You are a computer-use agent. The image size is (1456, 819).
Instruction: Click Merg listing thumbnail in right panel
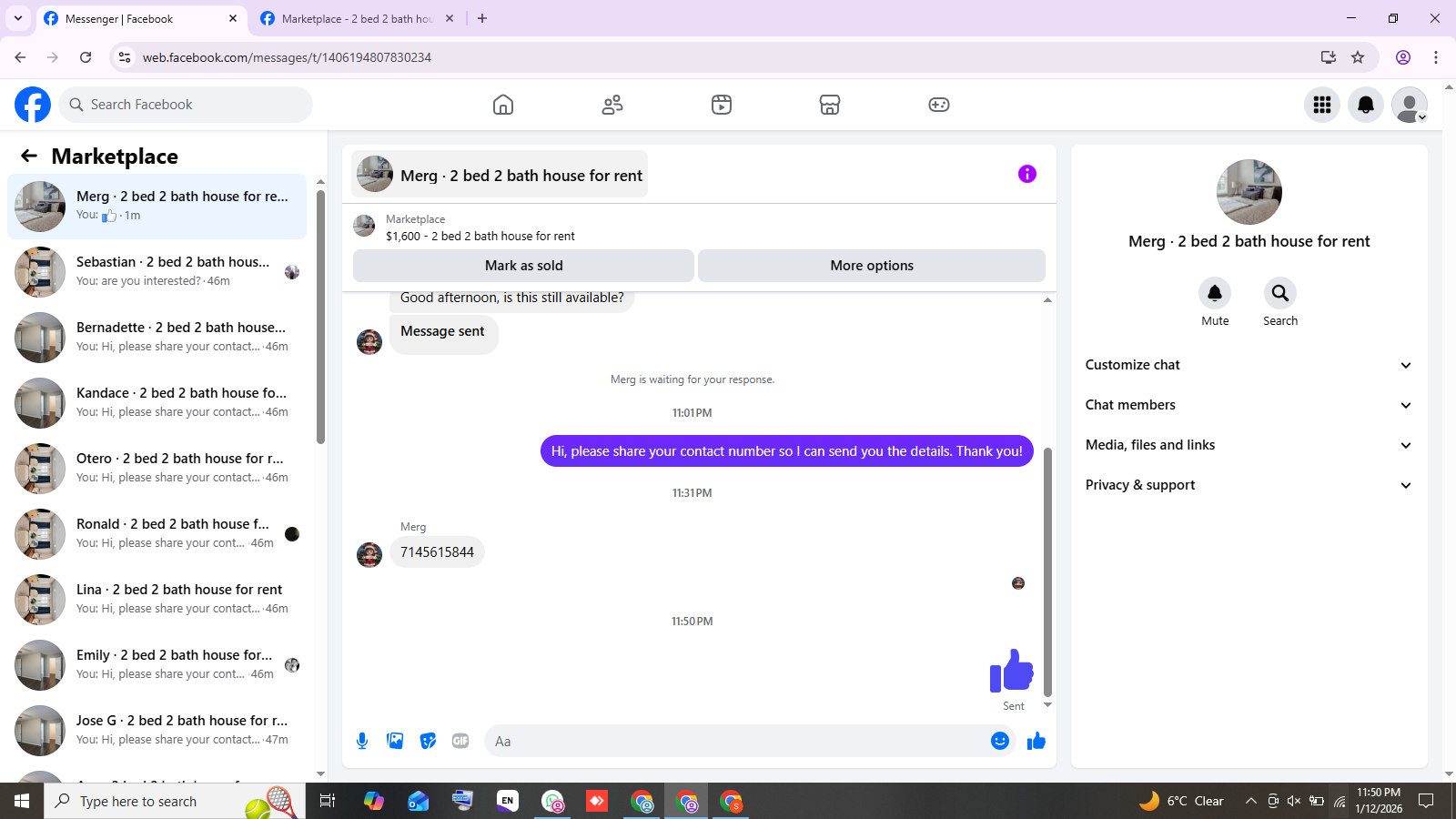(x=1249, y=192)
